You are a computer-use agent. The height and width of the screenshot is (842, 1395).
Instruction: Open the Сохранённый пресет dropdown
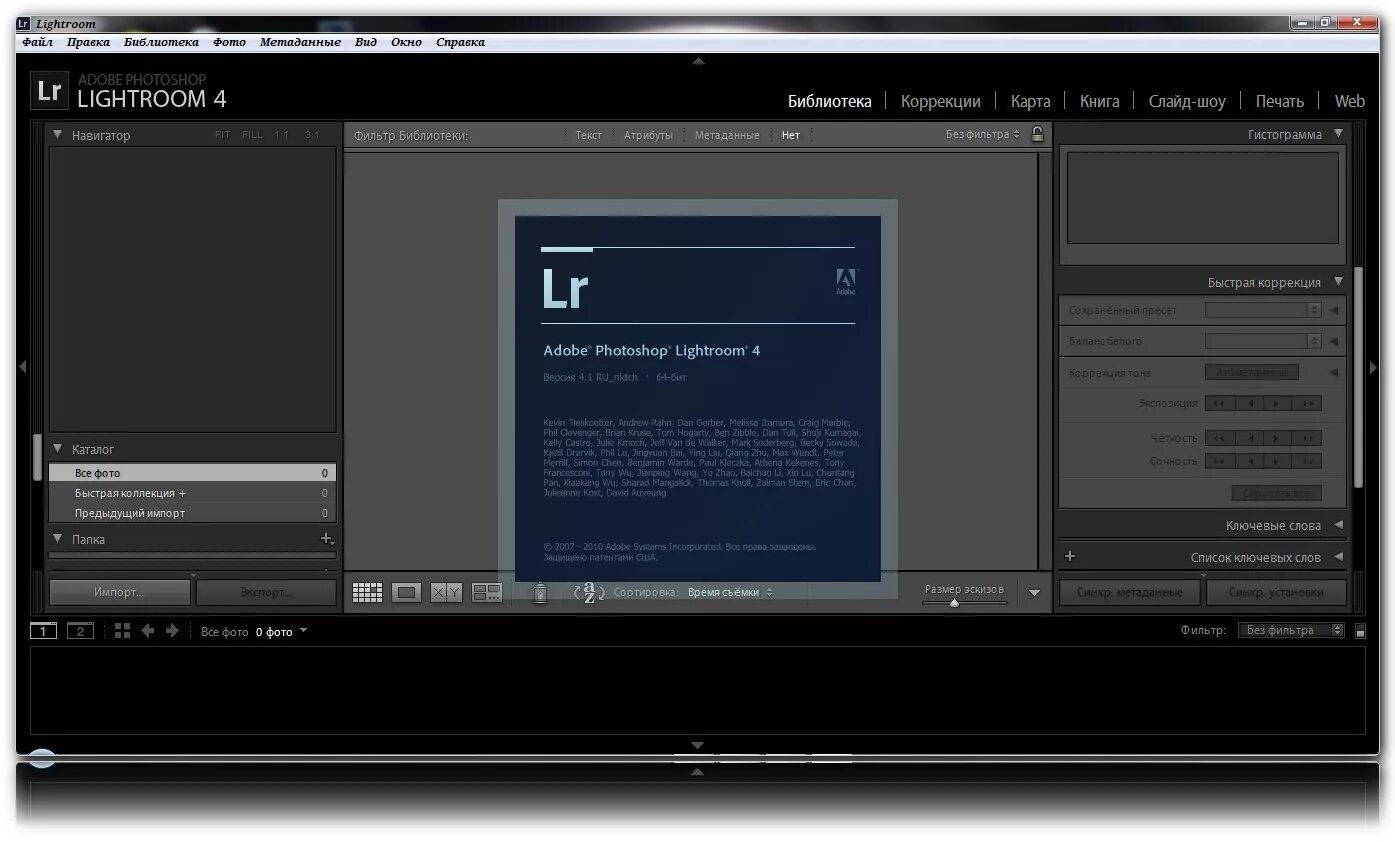[x=1263, y=310]
